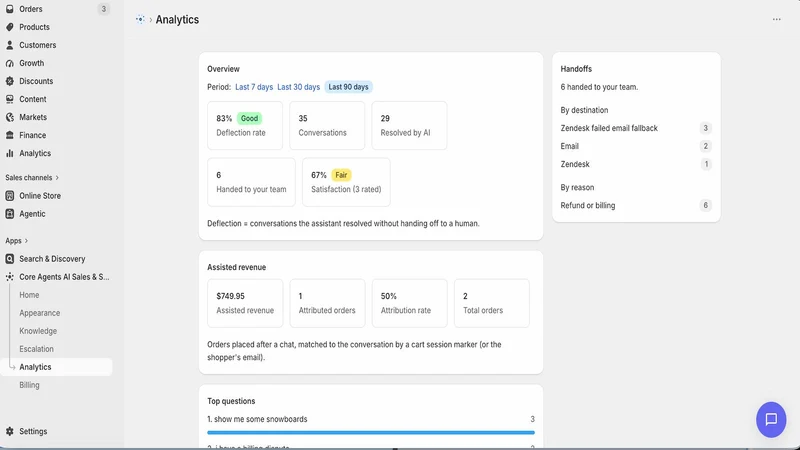
Task: Click the 50% Attribution rate card
Action: (410, 303)
